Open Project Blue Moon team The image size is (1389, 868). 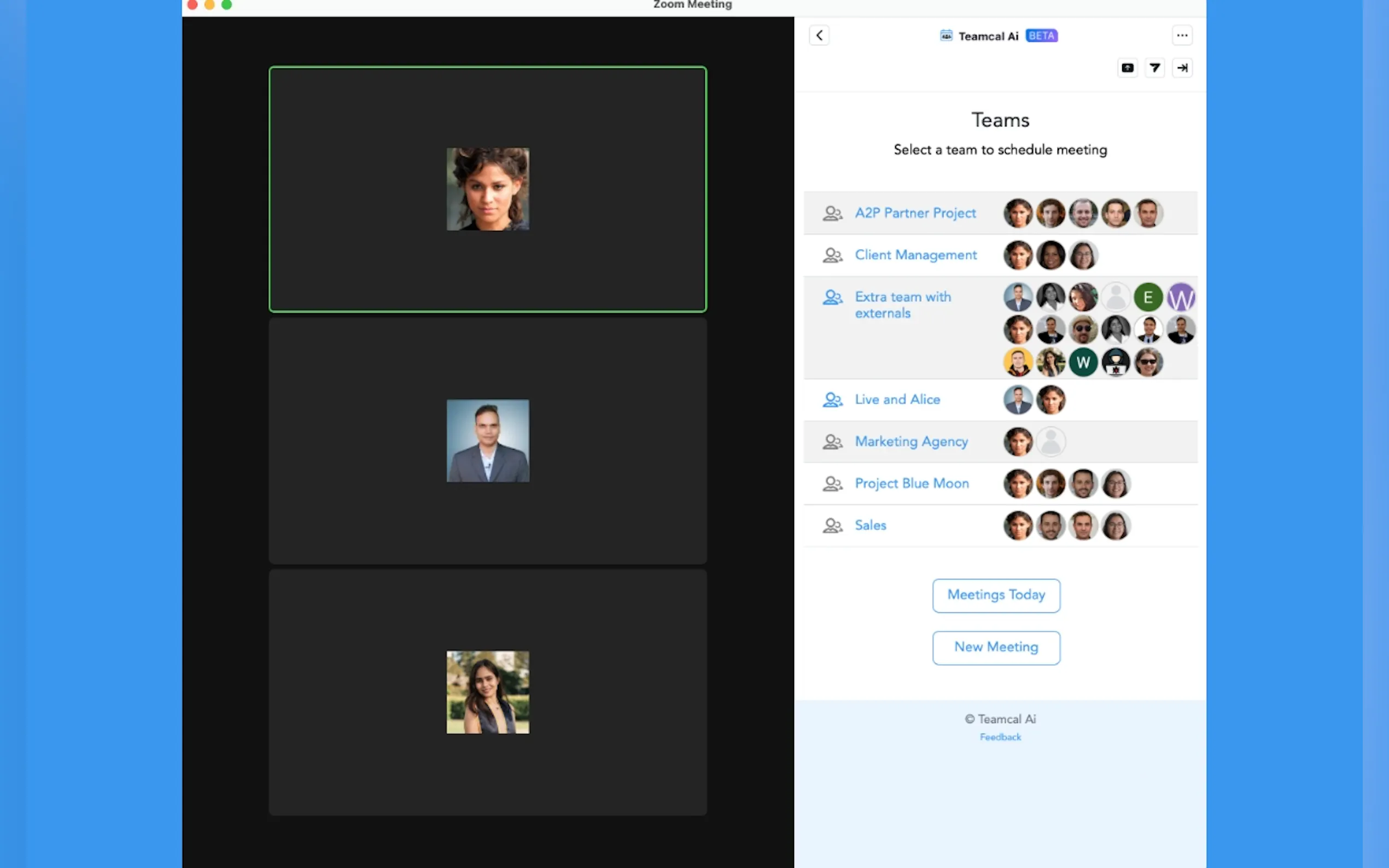pos(911,483)
